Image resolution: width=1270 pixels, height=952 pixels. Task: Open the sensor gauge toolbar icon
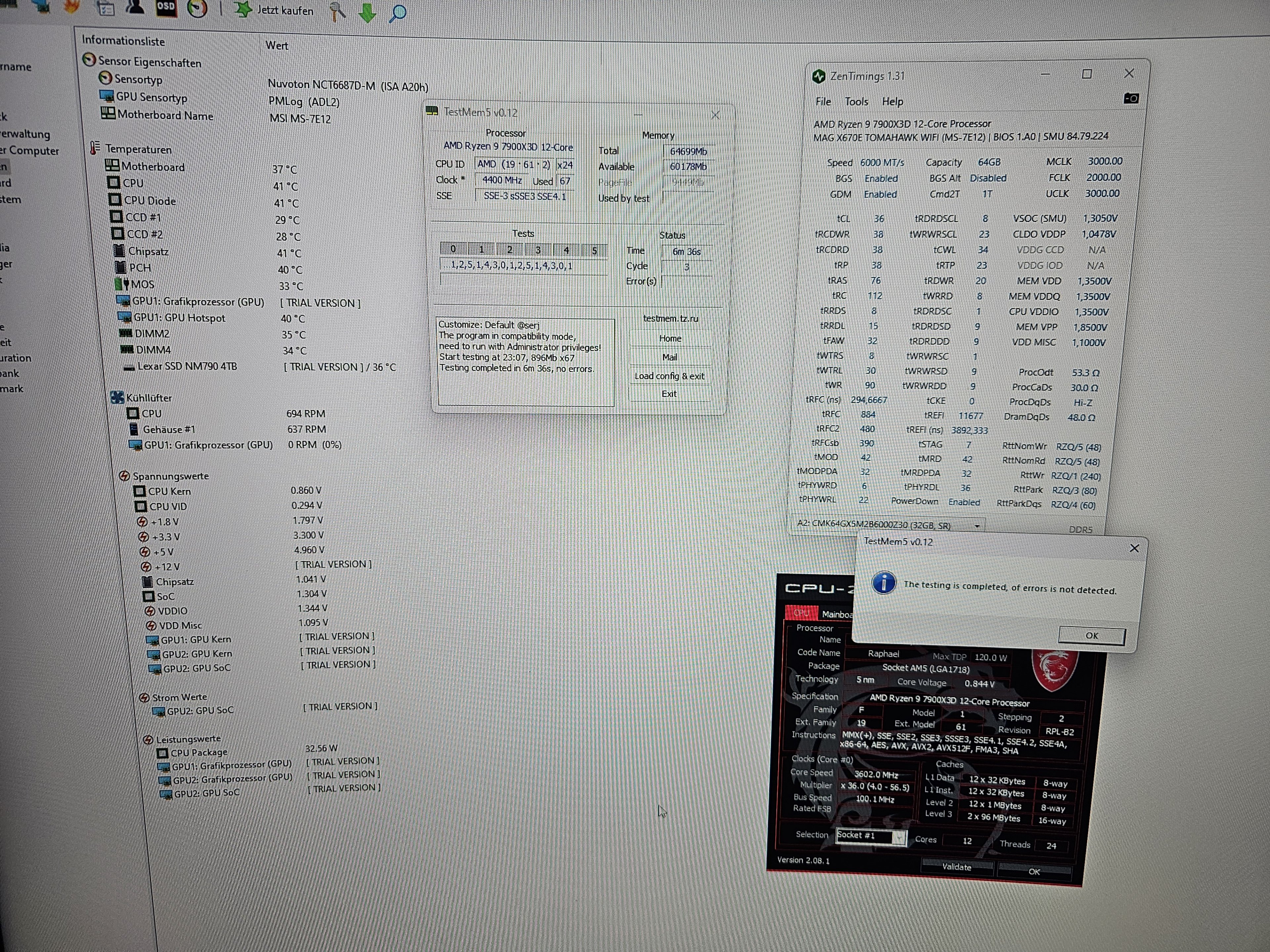197,8
